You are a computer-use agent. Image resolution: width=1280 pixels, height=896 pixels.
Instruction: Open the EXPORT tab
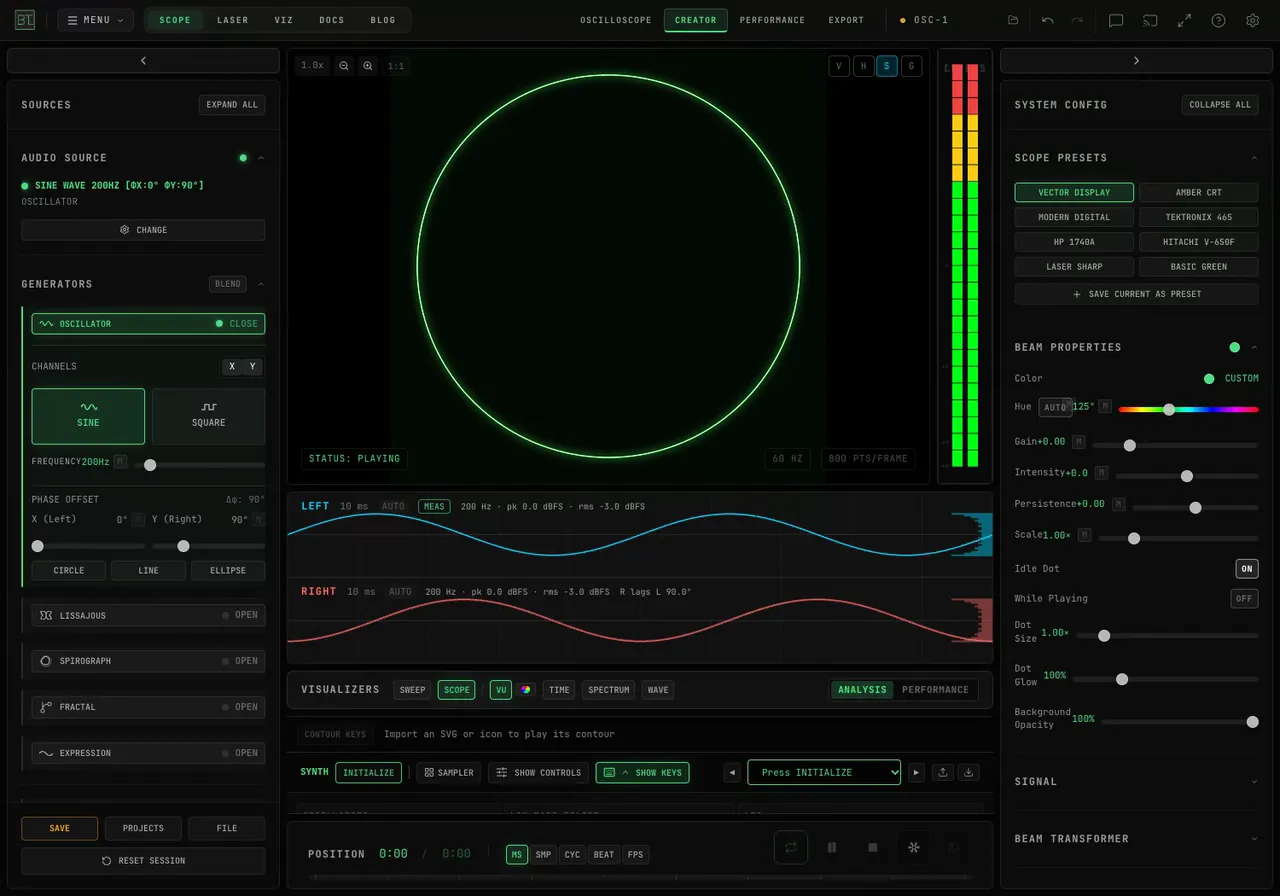[x=846, y=20]
